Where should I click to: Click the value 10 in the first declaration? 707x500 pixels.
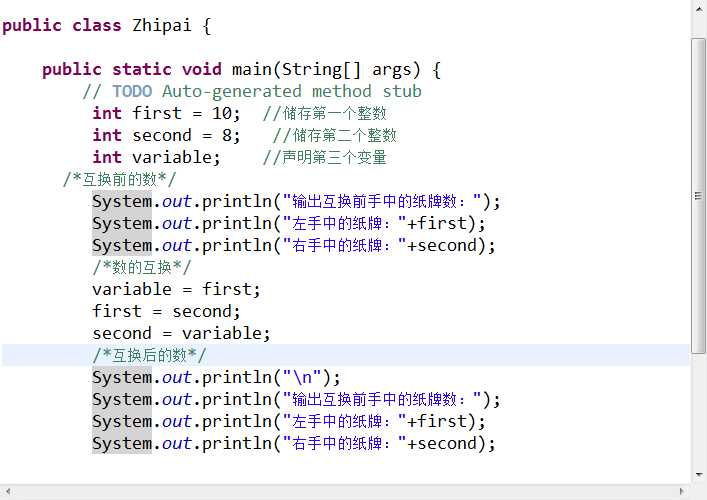tap(222, 113)
